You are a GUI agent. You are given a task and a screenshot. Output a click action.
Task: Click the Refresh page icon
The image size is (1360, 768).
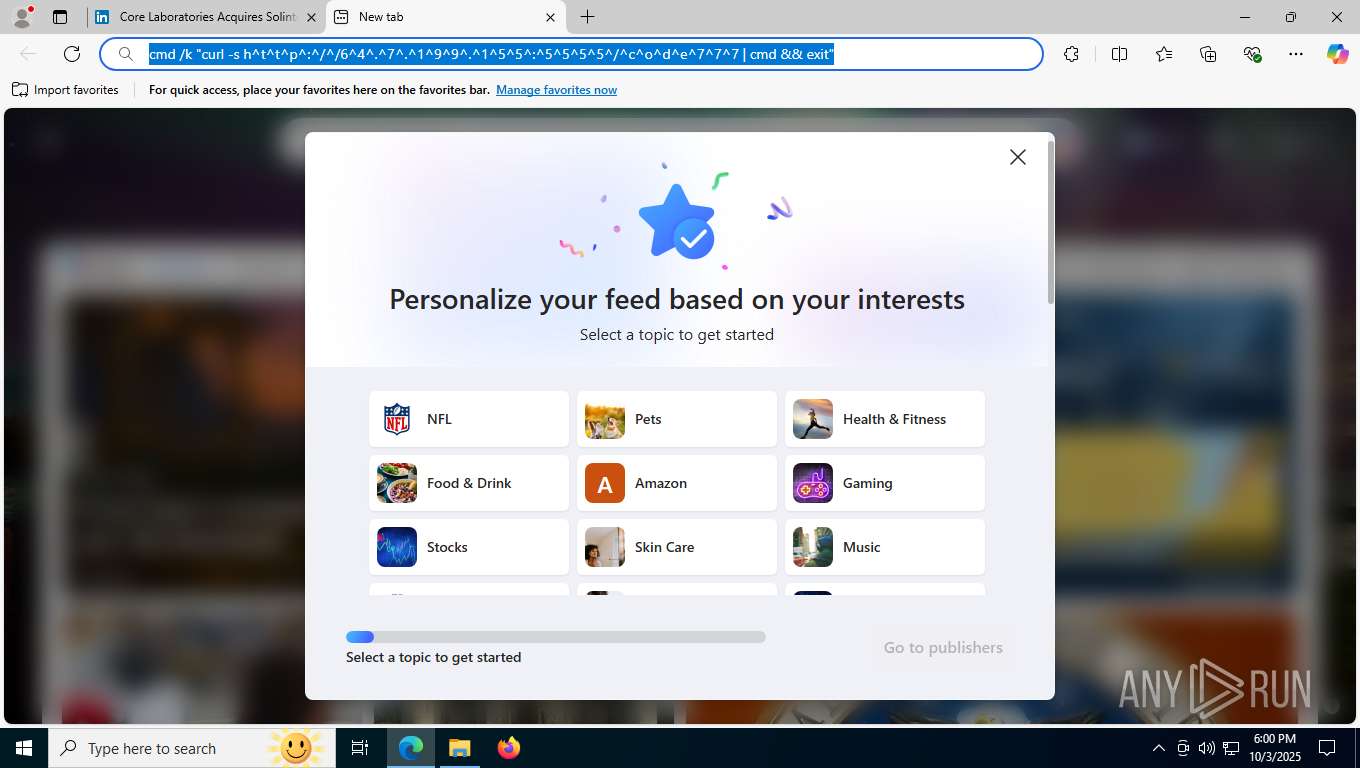pos(72,54)
